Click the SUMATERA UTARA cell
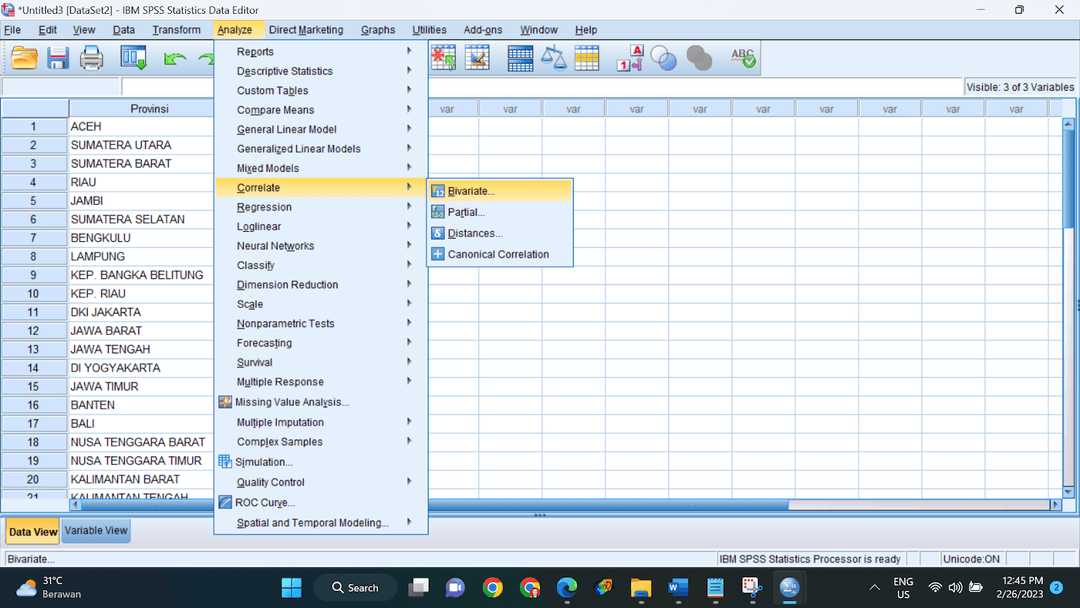This screenshot has height=608, width=1080. (x=141, y=145)
